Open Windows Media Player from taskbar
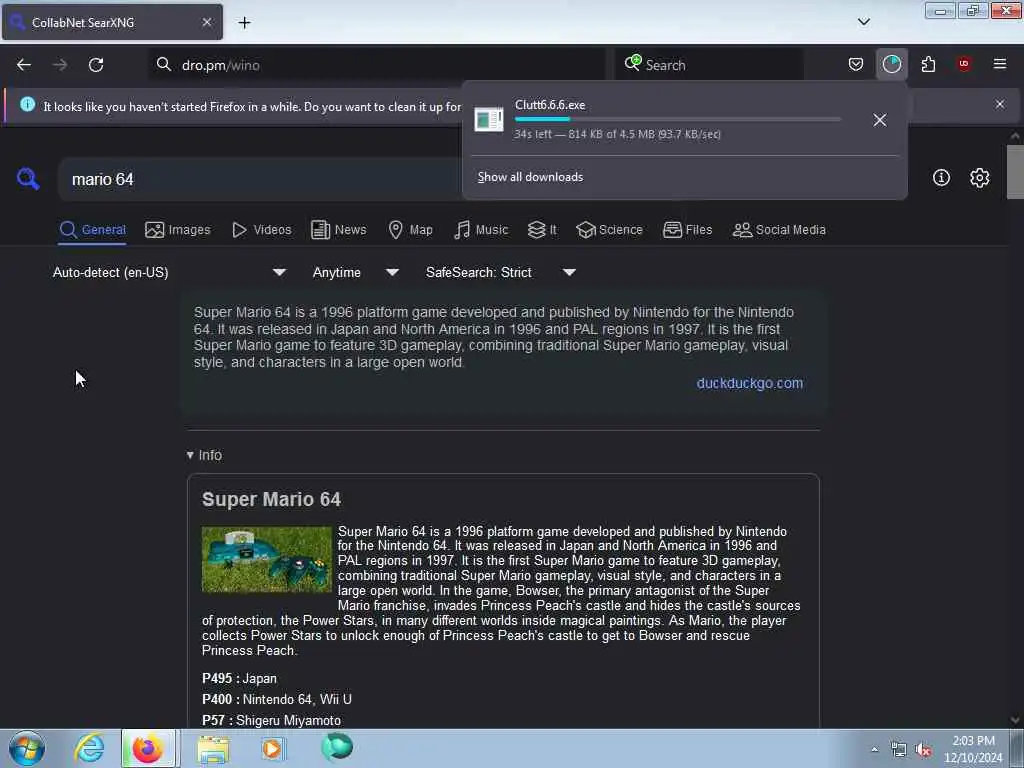The width and height of the screenshot is (1024, 768). click(x=273, y=748)
